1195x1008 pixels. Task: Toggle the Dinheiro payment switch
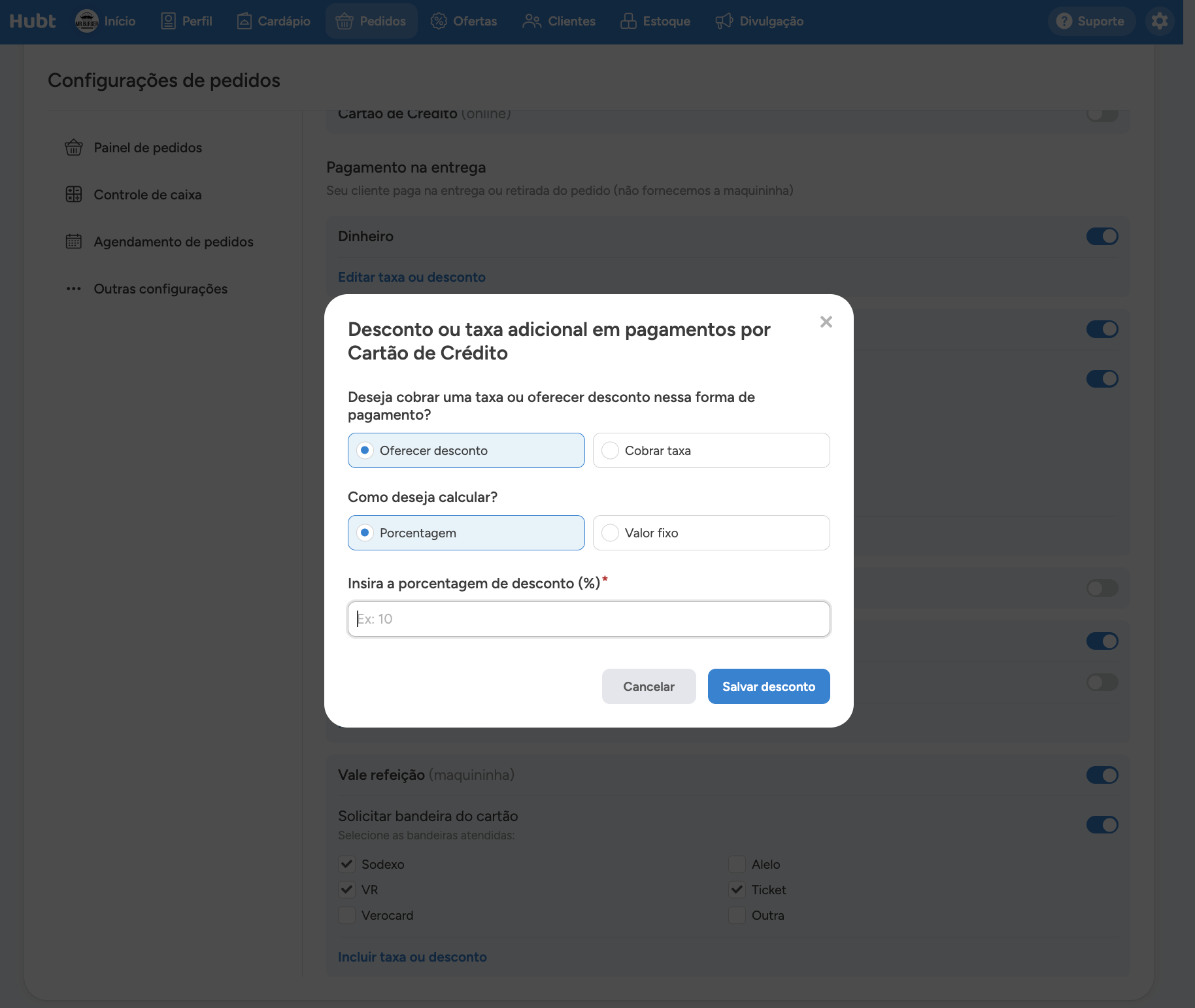click(1102, 236)
